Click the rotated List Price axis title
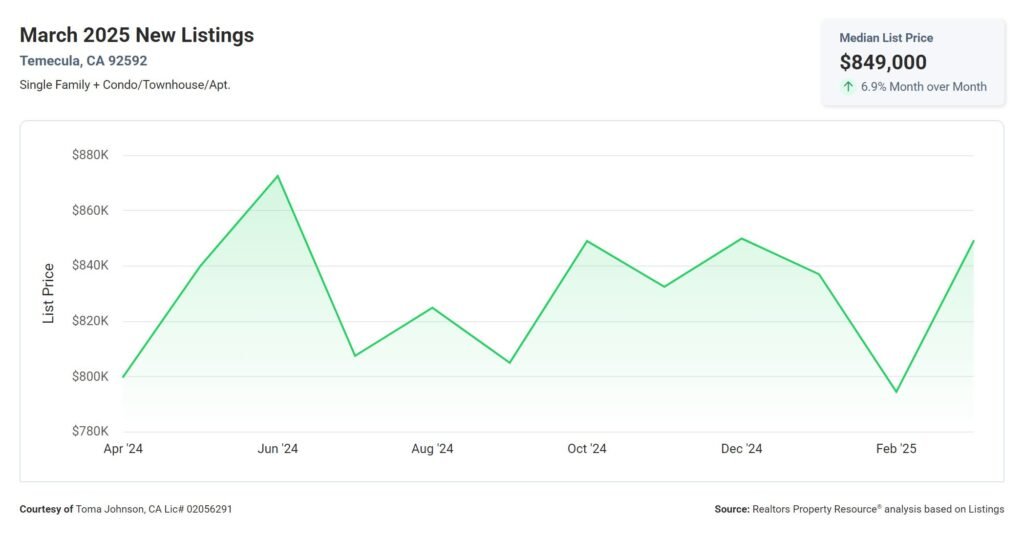This screenshot has height=537, width=1024. (x=48, y=293)
